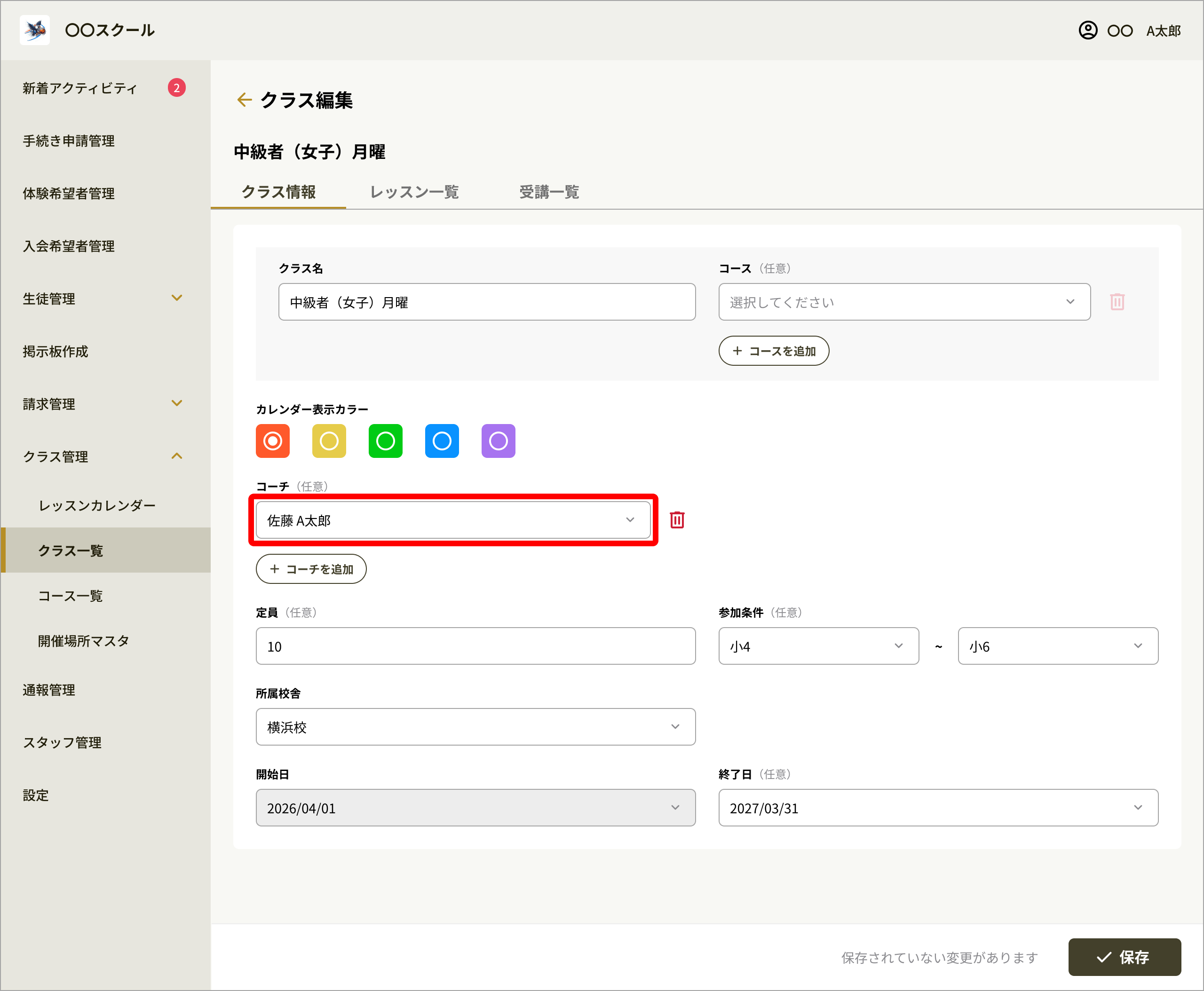This screenshot has width=1204, height=991.
Task: Remove coach 佐藤 A太郎 with the red trash icon
Action: point(677,520)
